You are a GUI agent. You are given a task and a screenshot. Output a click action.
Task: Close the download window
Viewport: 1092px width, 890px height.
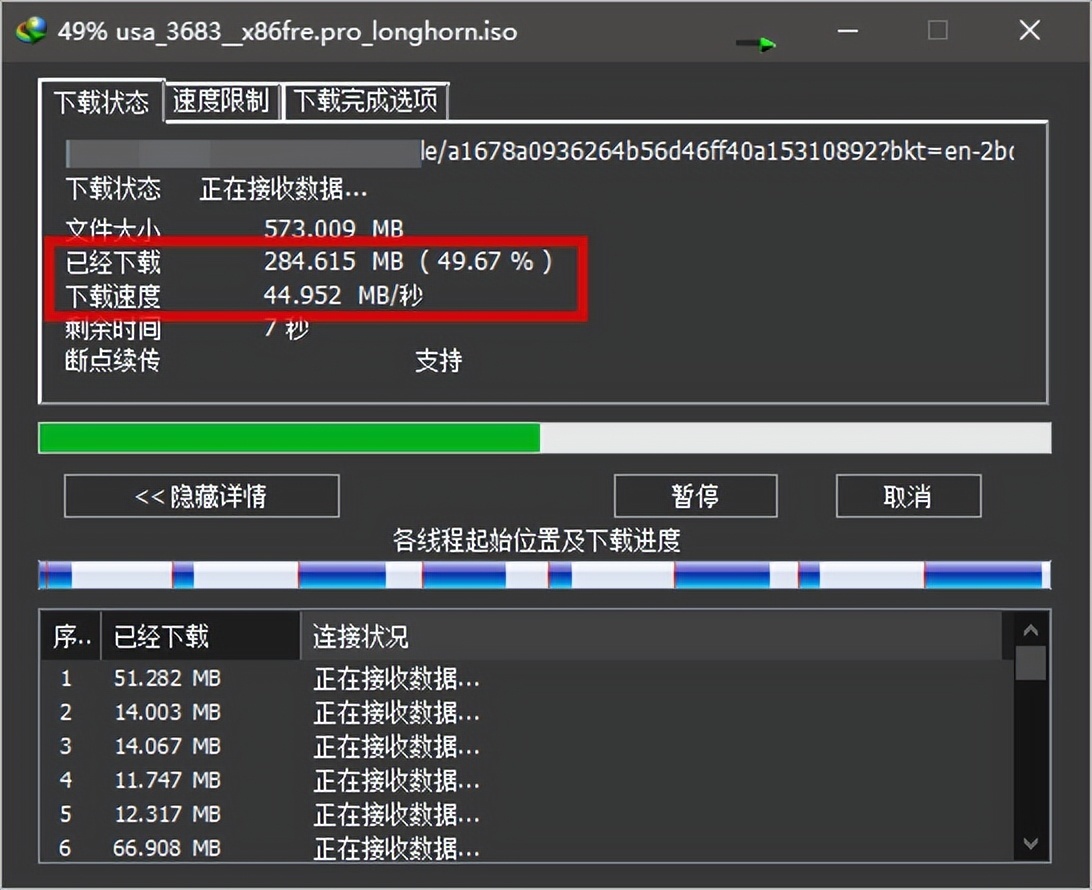click(1029, 31)
